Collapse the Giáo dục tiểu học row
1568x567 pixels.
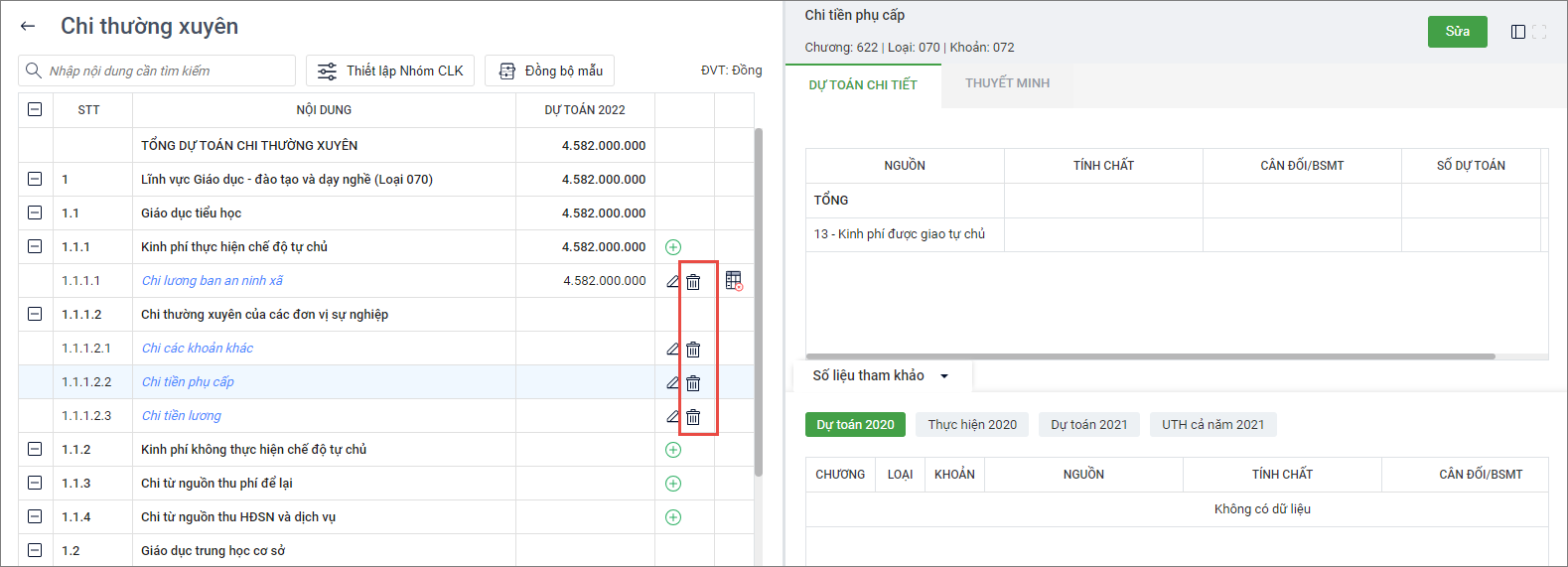tap(35, 213)
